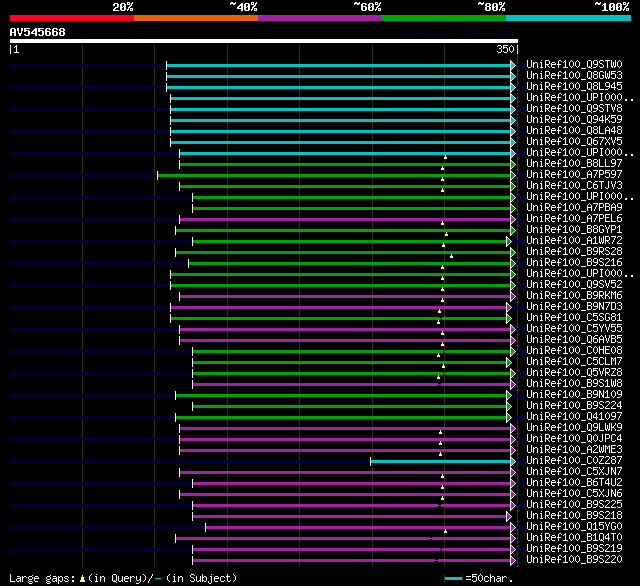640x586 pixels.
Task: Select the UniRef100_B9S224 label
Action: (574, 406)
